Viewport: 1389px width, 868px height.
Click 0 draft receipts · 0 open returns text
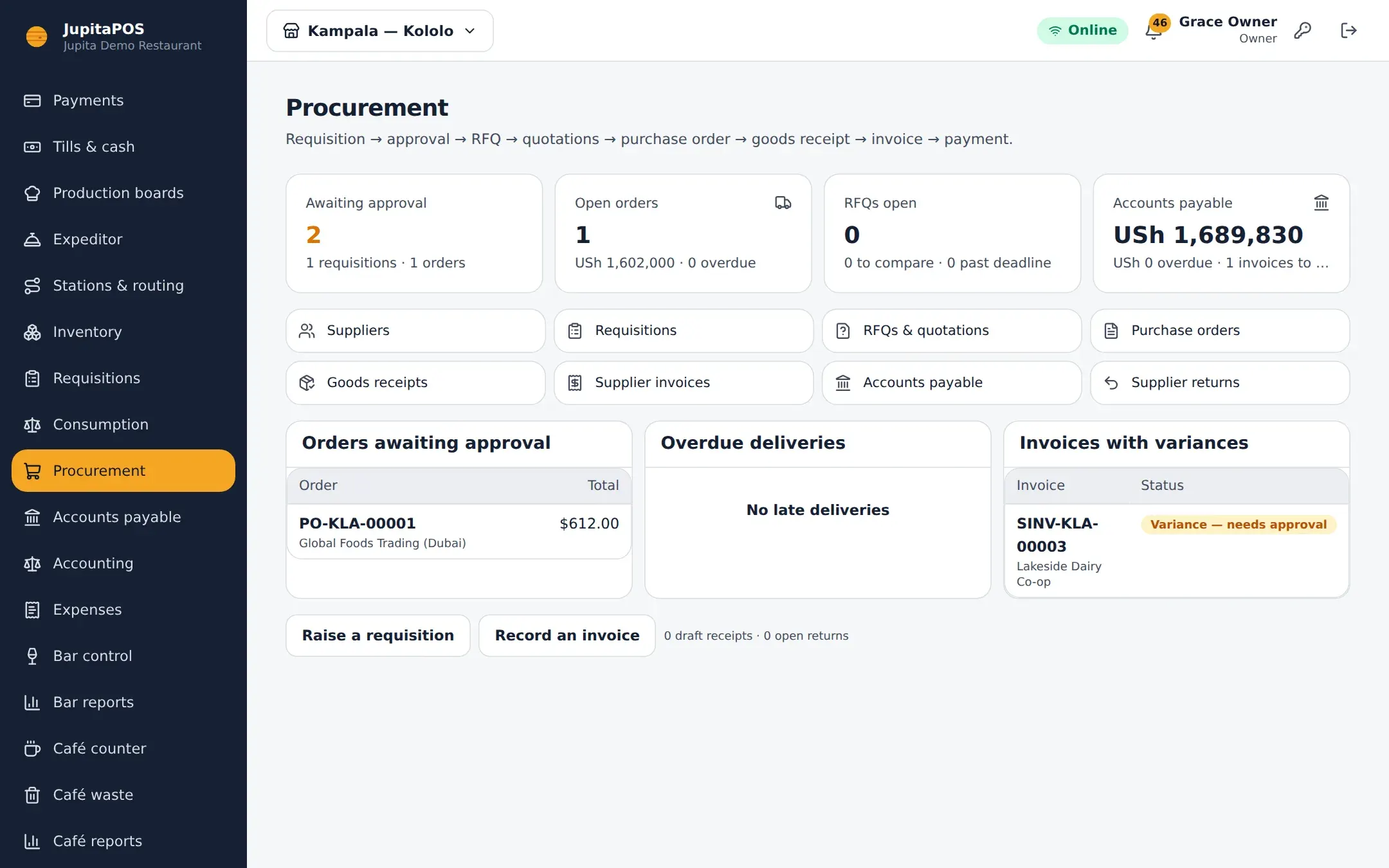point(756,636)
